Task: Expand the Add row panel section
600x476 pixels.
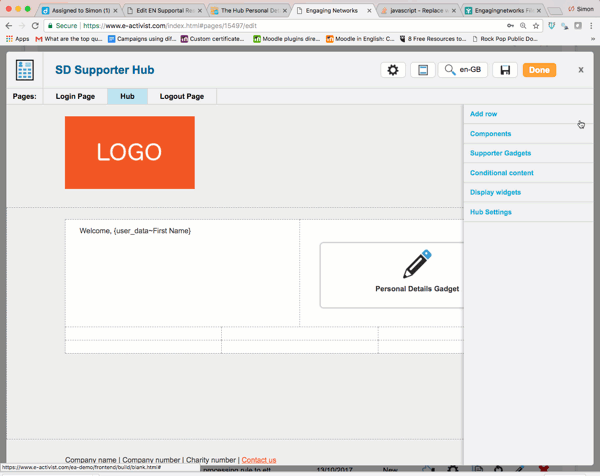Action: pos(484,114)
